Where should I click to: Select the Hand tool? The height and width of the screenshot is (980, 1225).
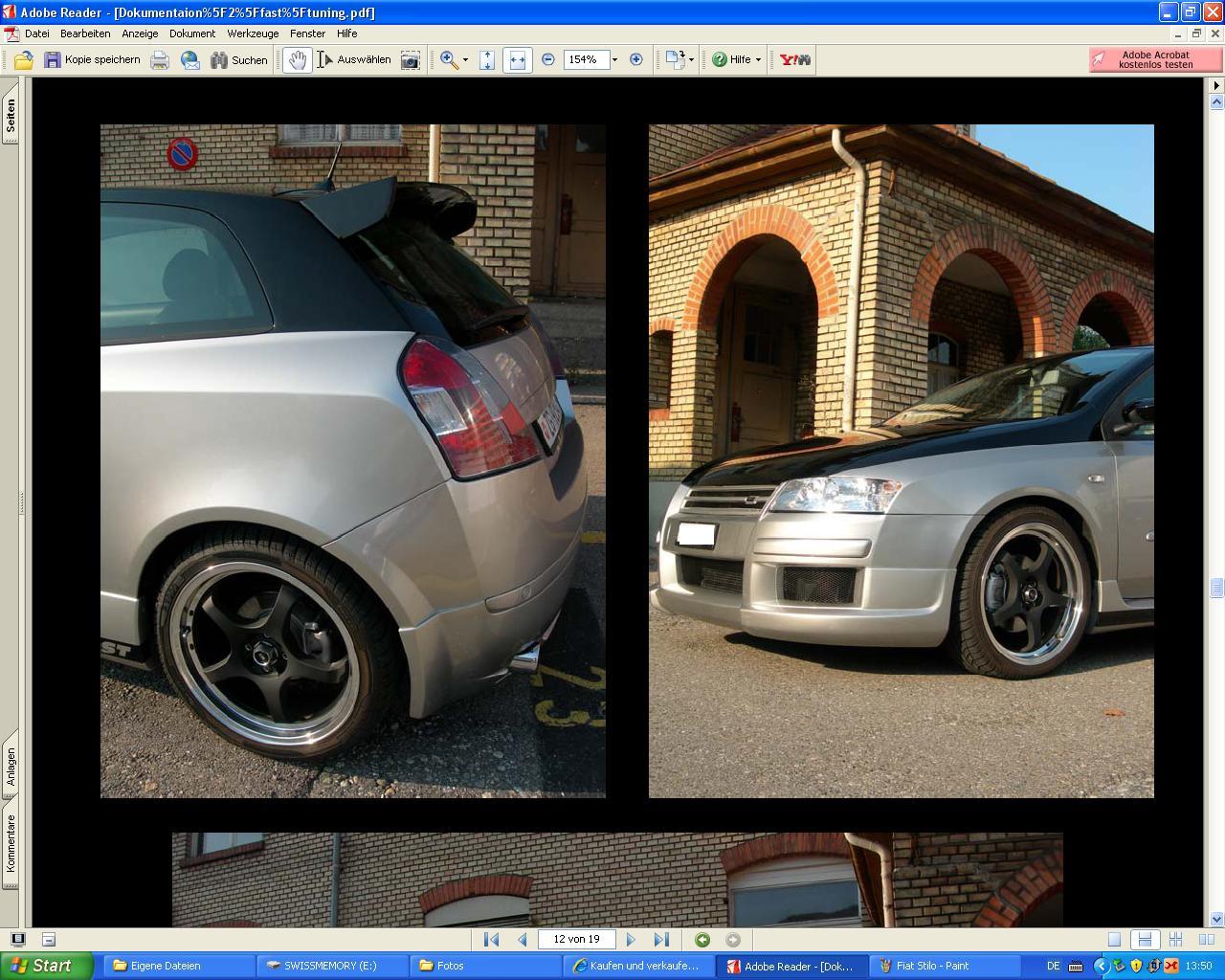pos(297,60)
